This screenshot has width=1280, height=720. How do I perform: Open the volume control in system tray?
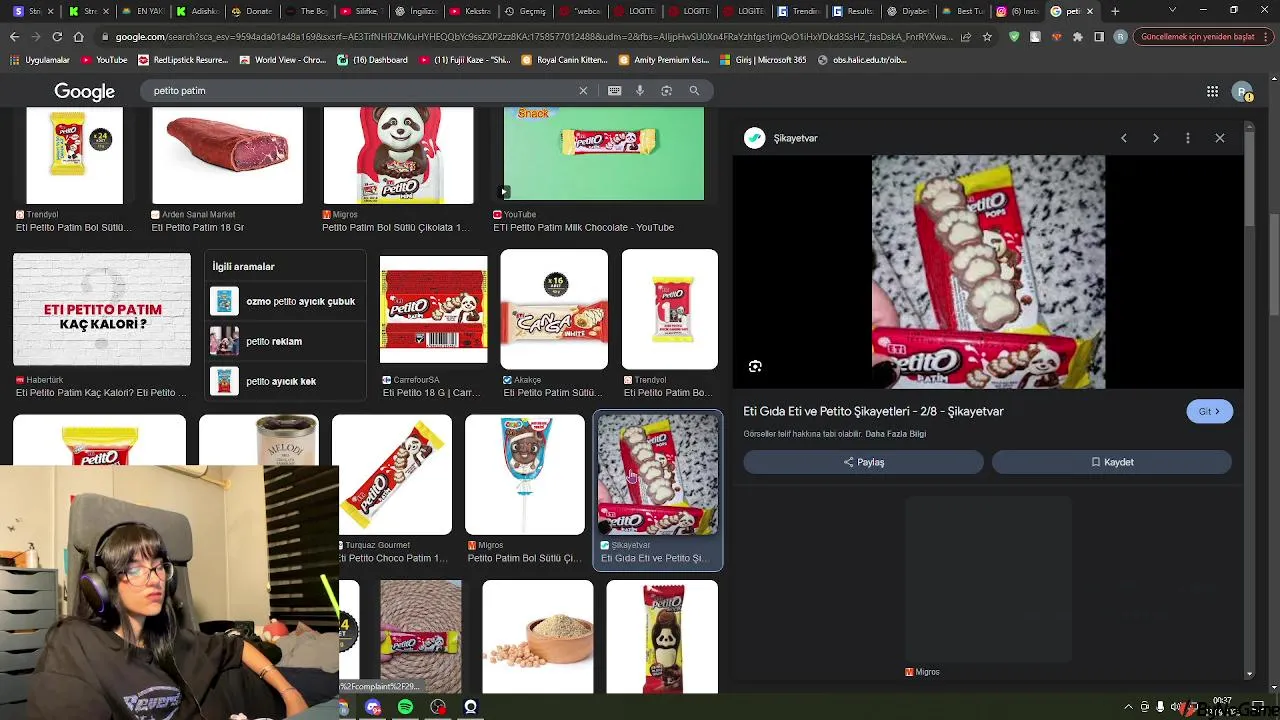click(1177, 707)
